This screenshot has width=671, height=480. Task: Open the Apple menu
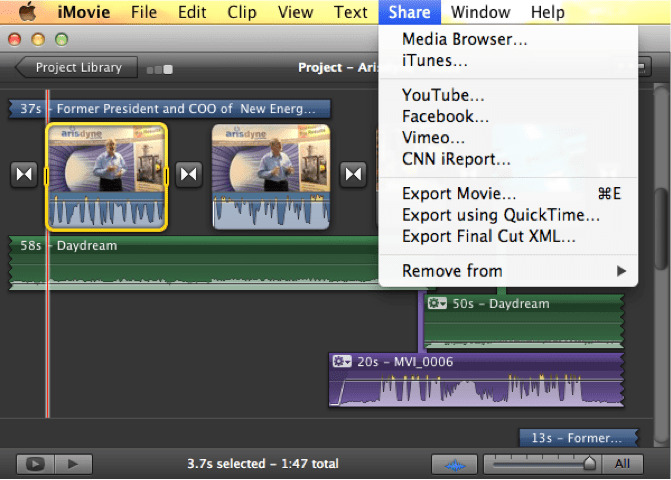click(x=27, y=12)
